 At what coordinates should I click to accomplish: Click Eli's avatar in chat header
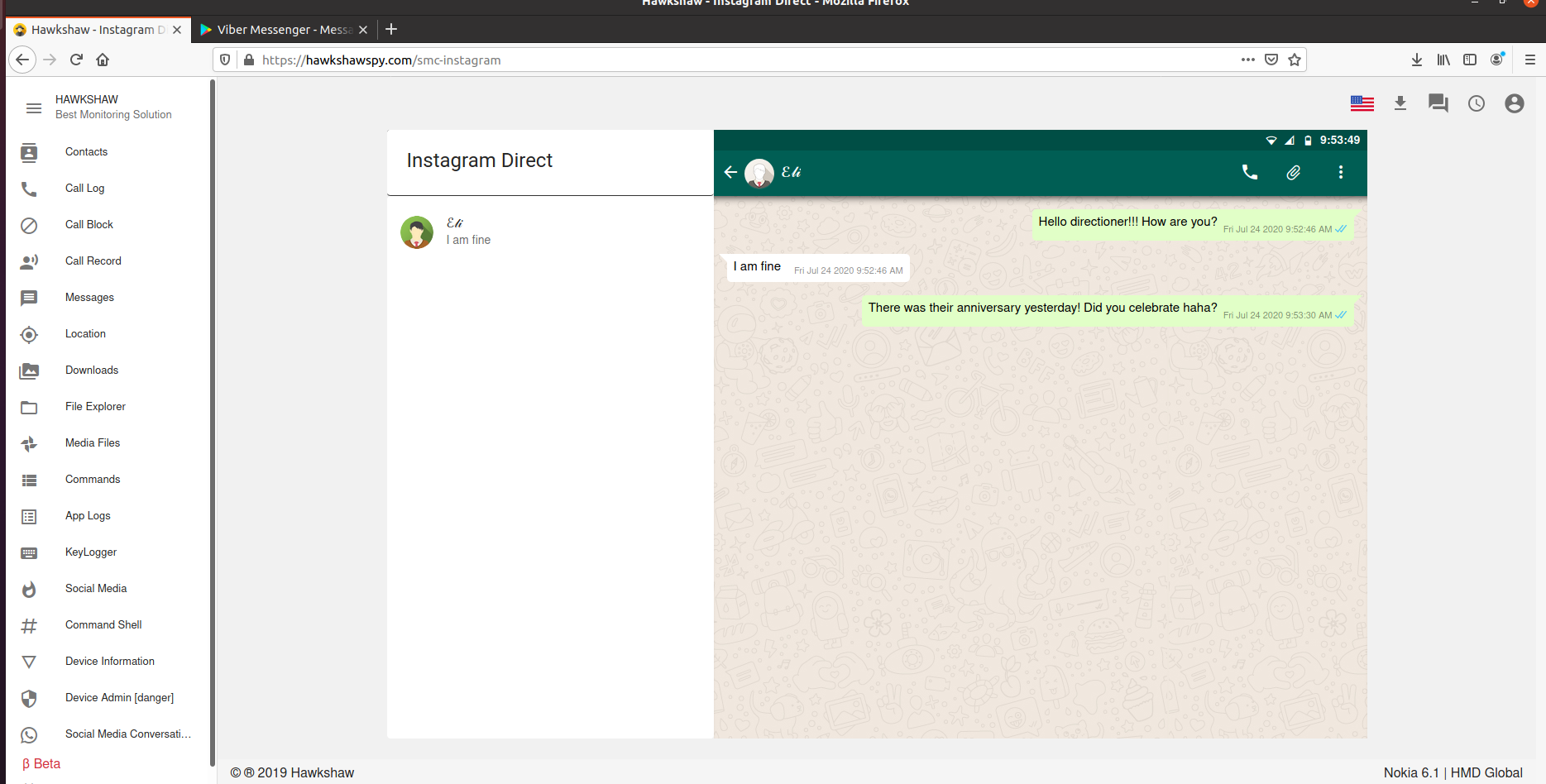759,173
